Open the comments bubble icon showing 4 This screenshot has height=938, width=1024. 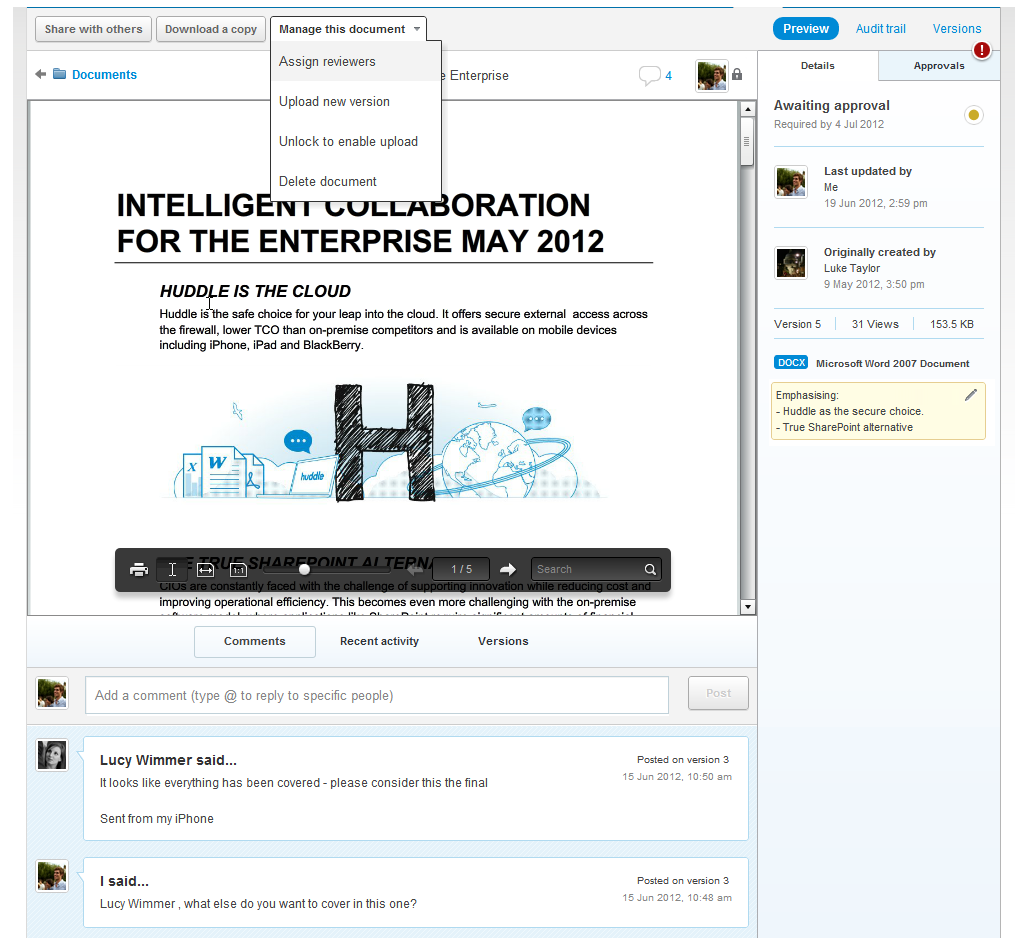pos(650,75)
